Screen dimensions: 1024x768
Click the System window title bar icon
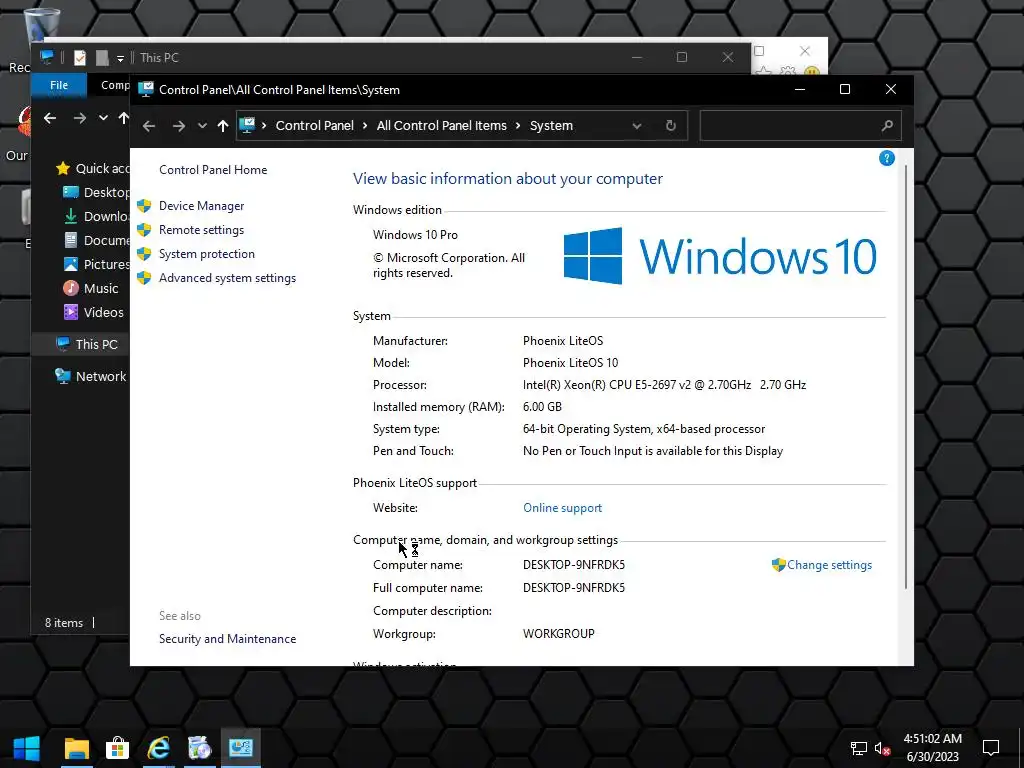146,89
